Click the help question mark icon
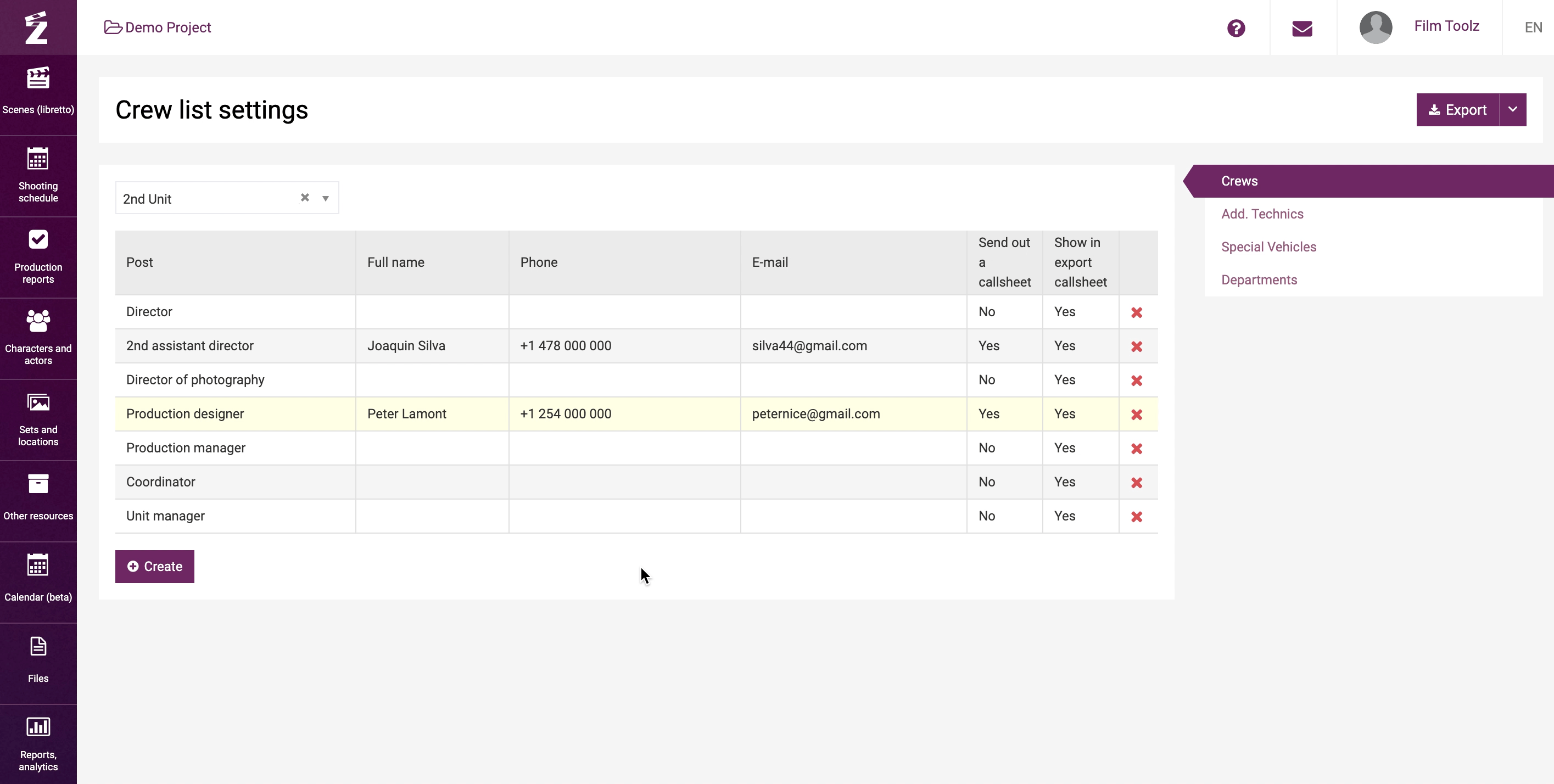Viewport: 1554px width, 784px height. click(x=1236, y=28)
